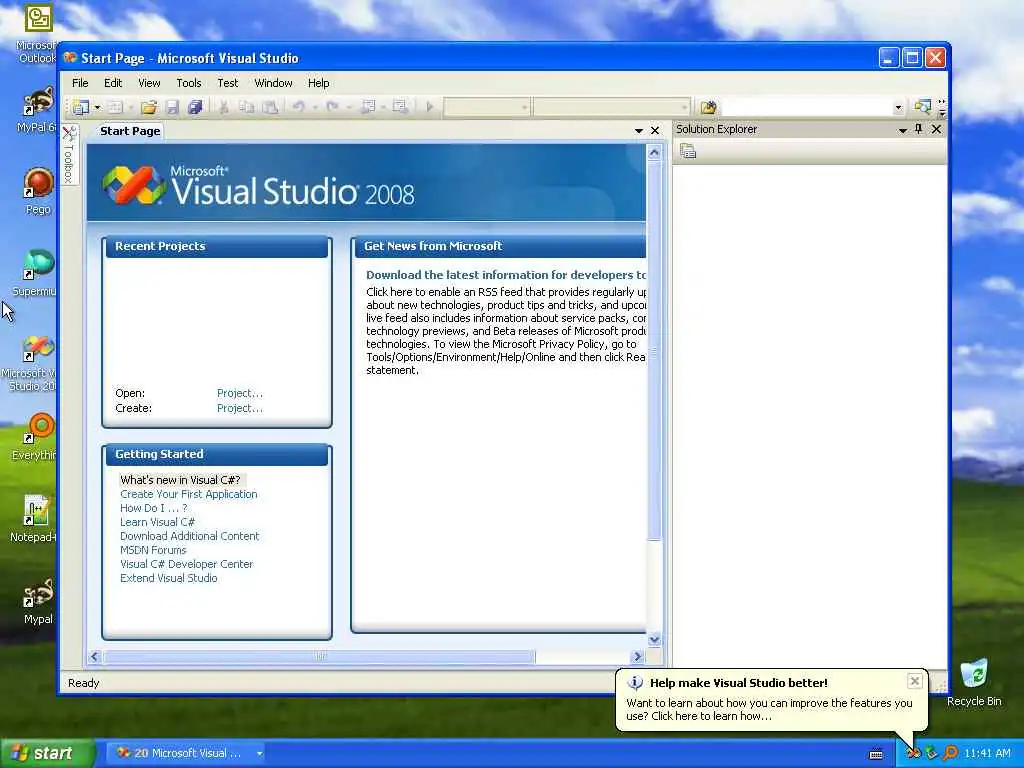Open the View menu
This screenshot has width=1024, height=768.
point(149,83)
